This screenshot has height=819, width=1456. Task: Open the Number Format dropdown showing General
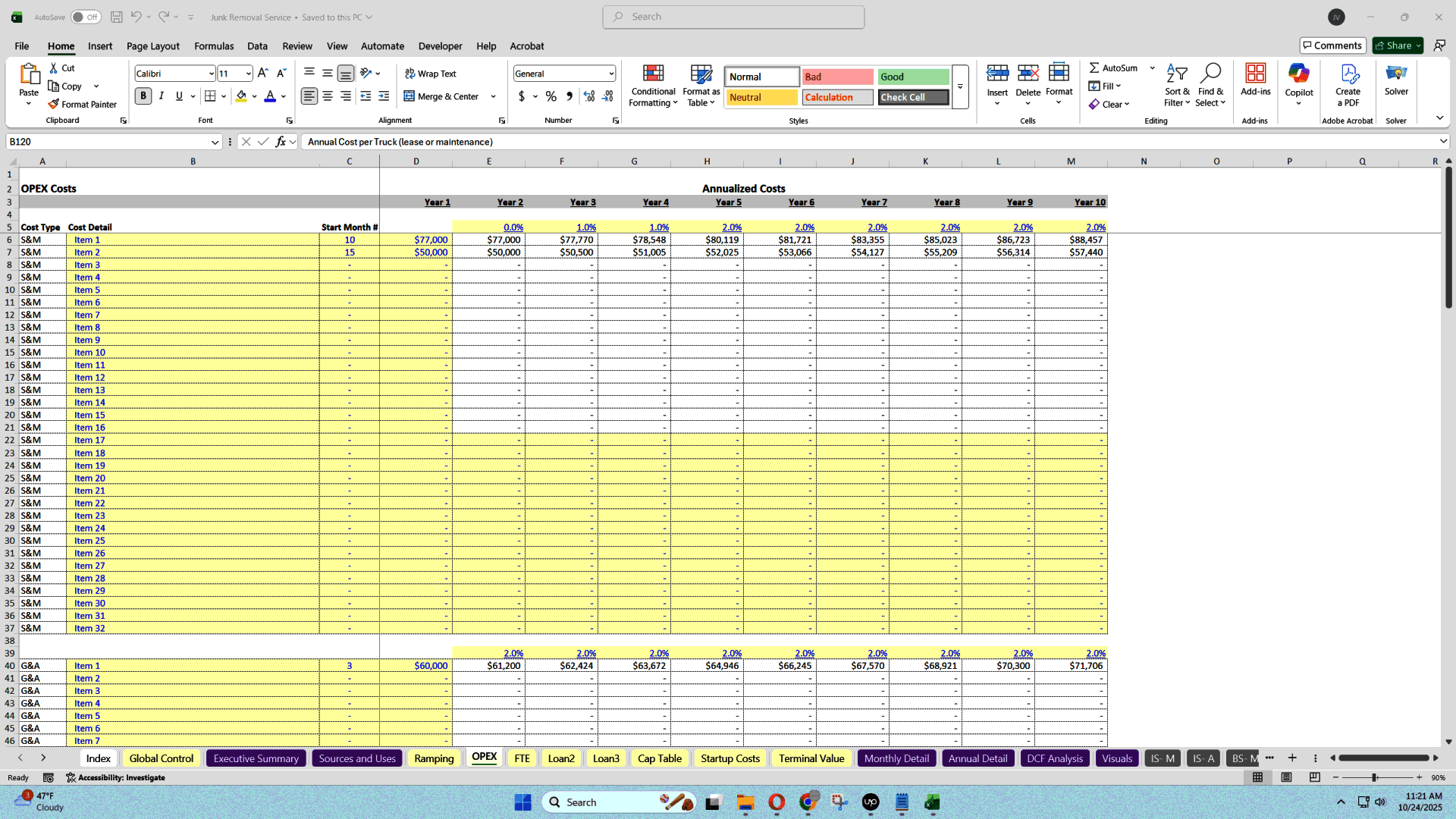pos(564,73)
